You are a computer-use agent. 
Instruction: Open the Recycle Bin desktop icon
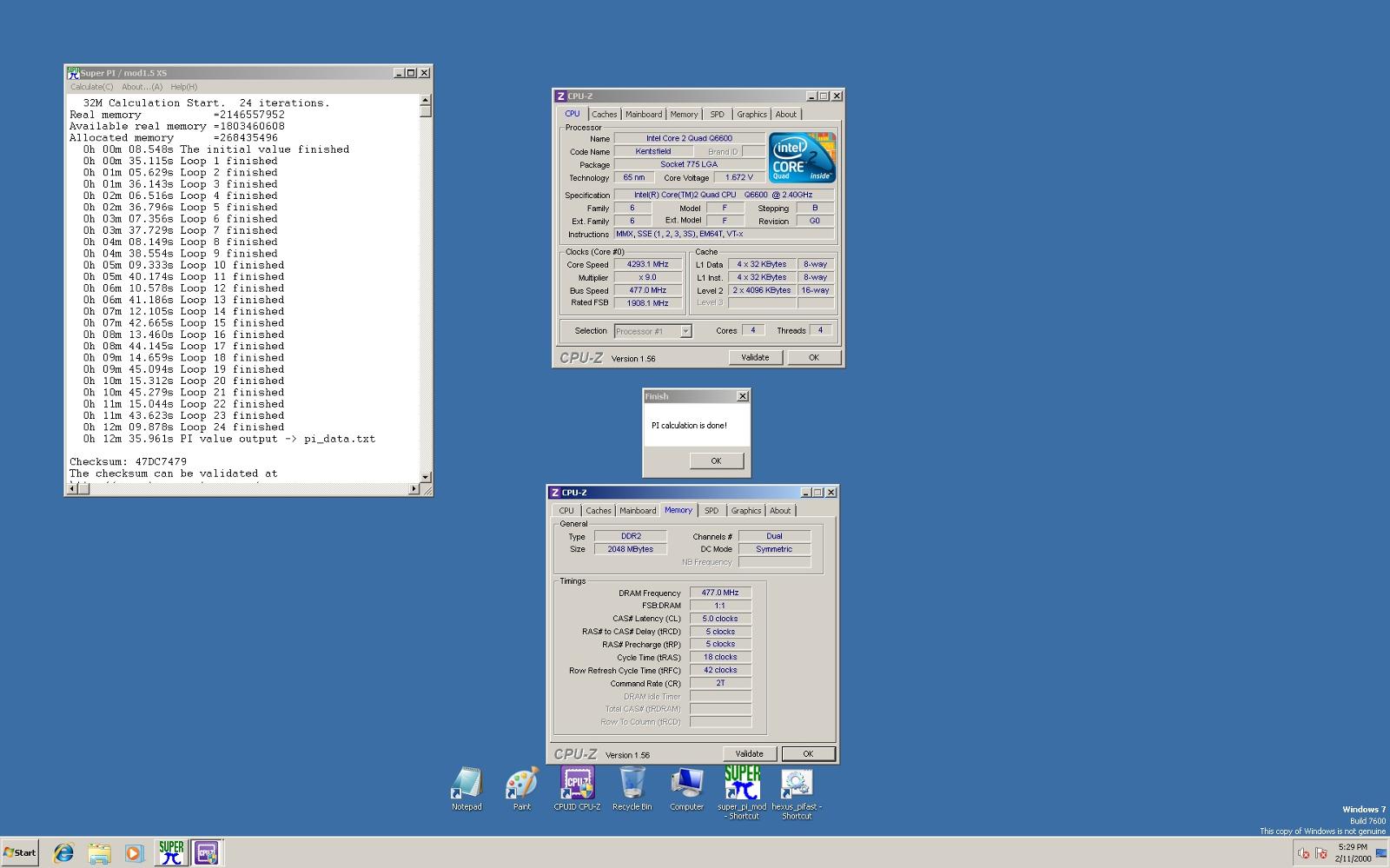pos(632,789)
